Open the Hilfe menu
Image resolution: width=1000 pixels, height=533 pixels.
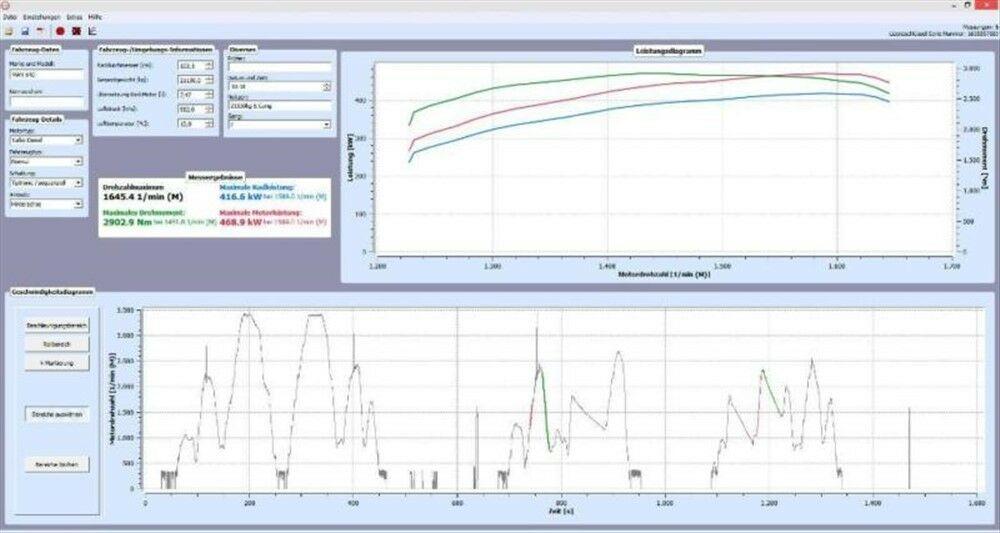[x=95, y=18]
